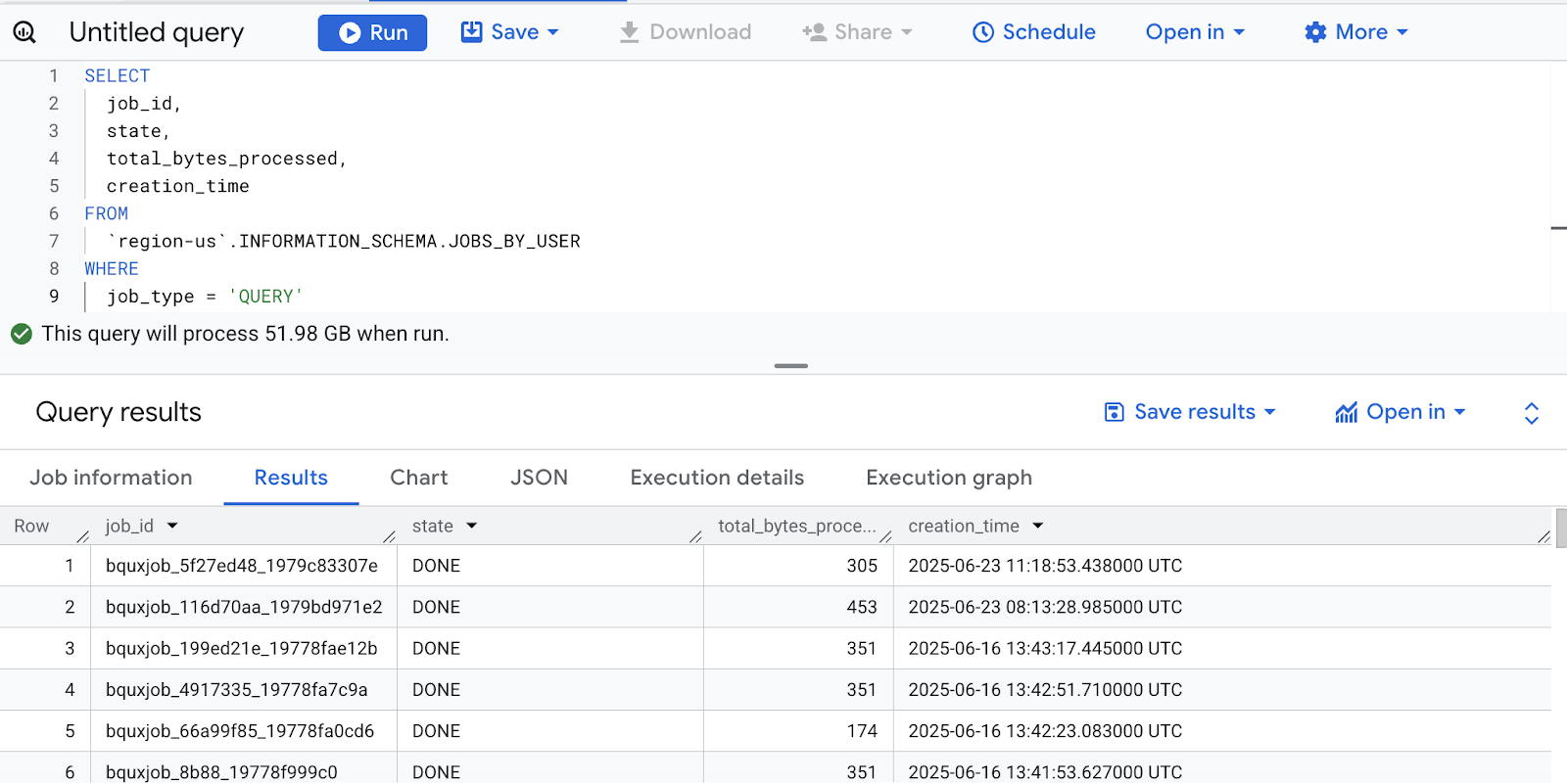The image size is (1567, 784).
Task: Click the Untitled query title
Action: tap(157, 32)
